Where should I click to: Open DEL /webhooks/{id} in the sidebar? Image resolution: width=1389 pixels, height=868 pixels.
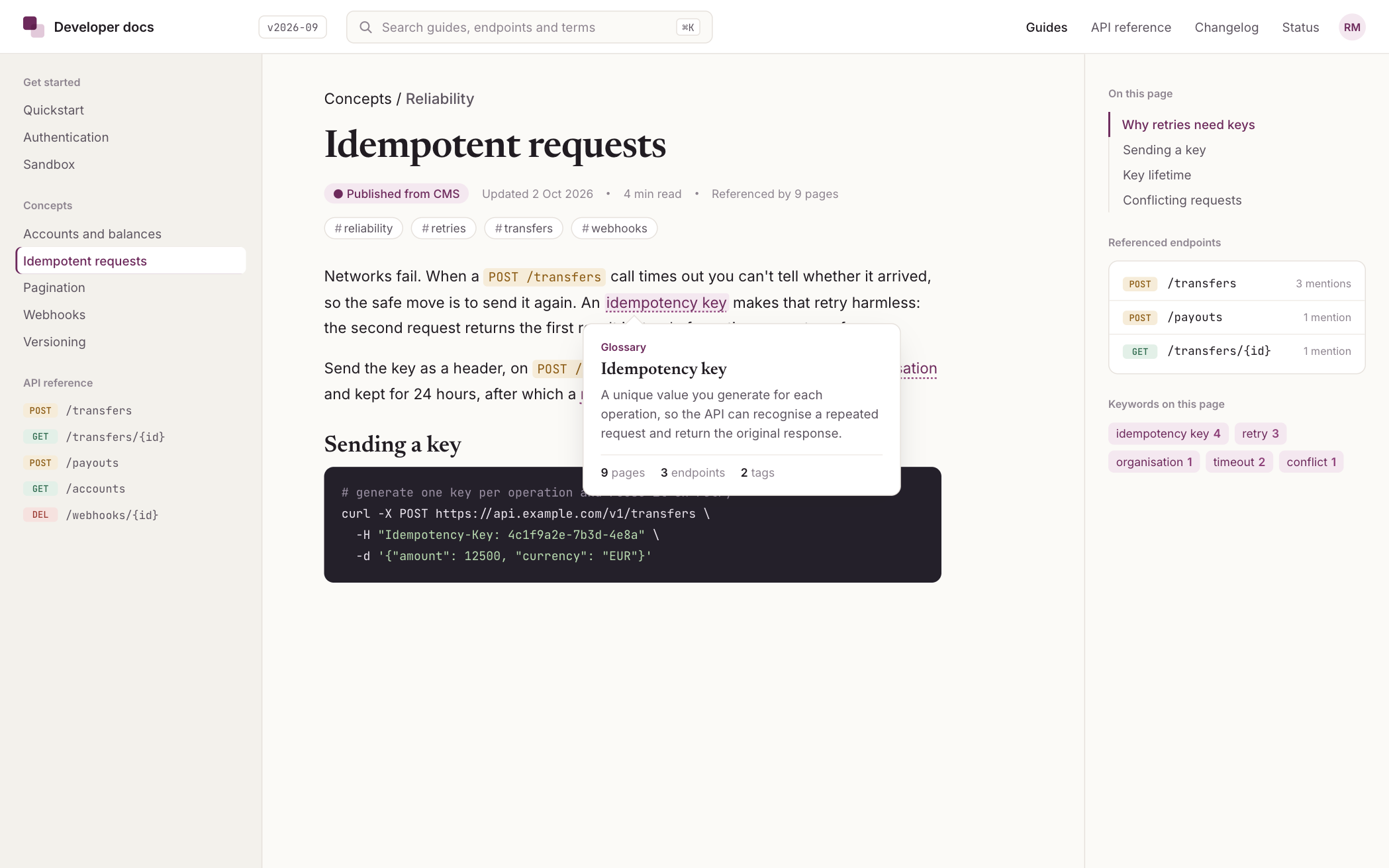tap(91, 514)
